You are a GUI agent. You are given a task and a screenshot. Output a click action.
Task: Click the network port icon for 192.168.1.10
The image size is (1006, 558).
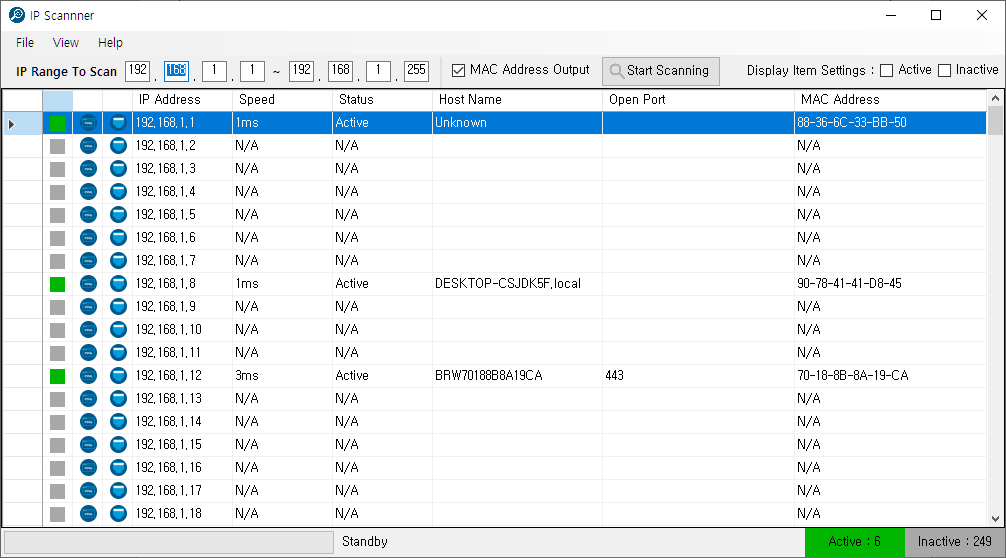[118, 330]
